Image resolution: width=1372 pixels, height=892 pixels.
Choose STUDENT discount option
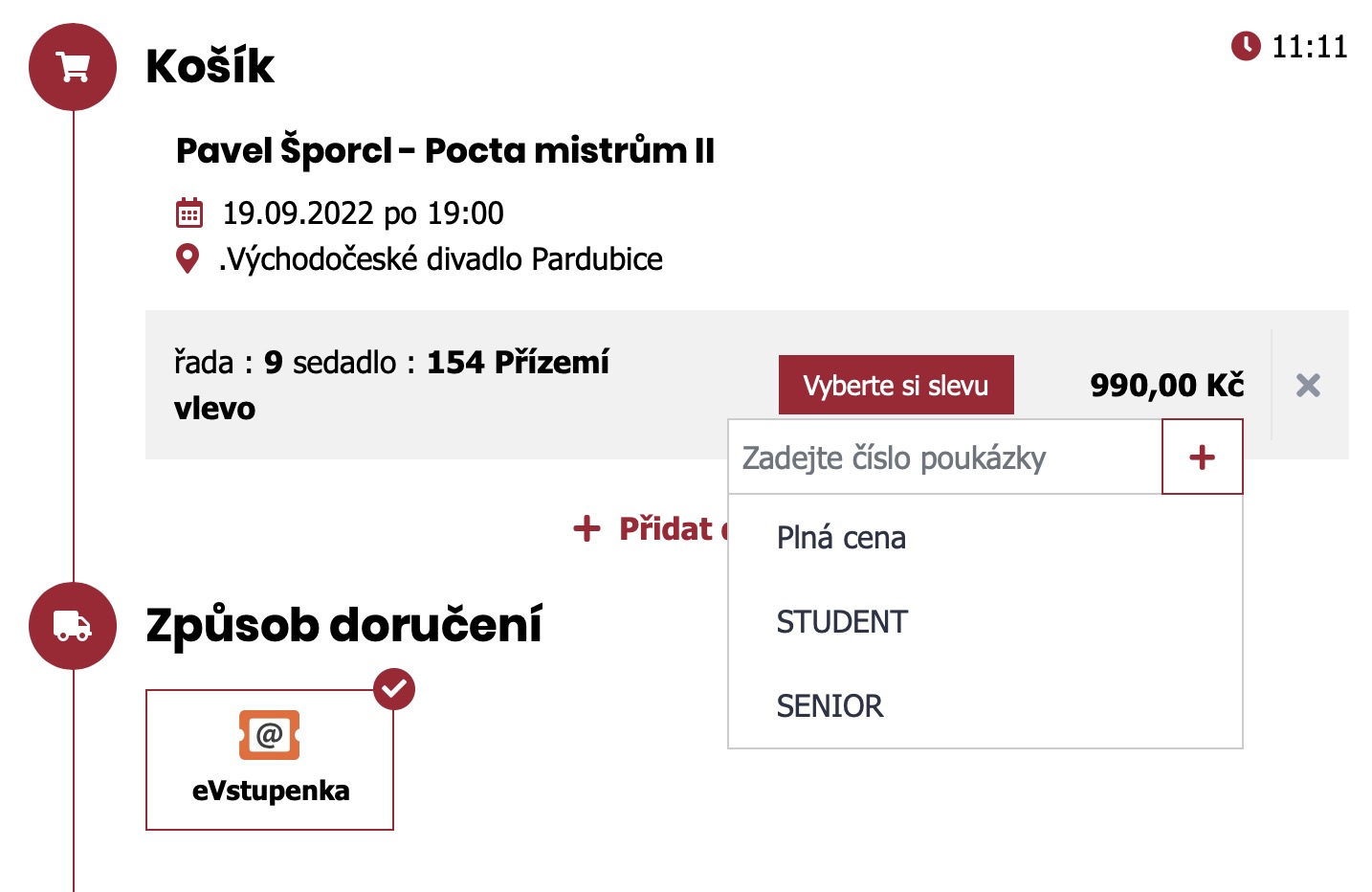click(x=842, y=622)
